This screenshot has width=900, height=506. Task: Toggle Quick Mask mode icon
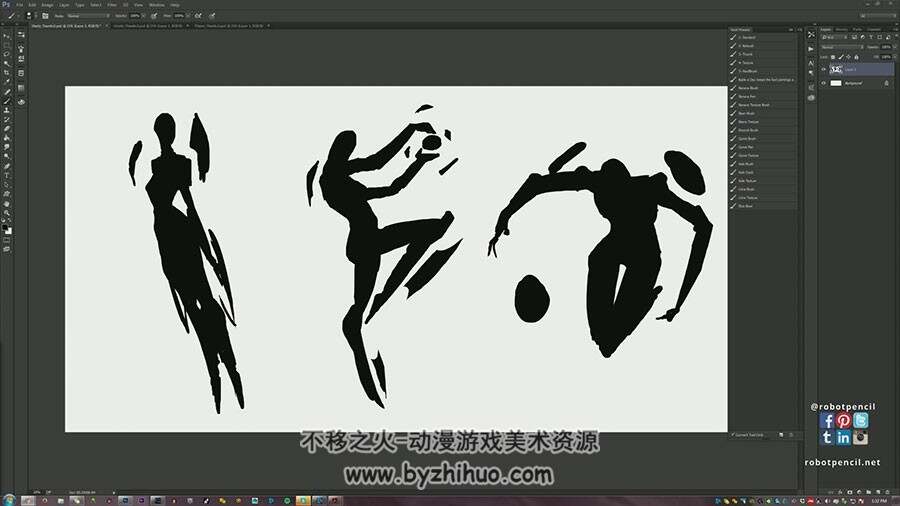click(7, 239)
